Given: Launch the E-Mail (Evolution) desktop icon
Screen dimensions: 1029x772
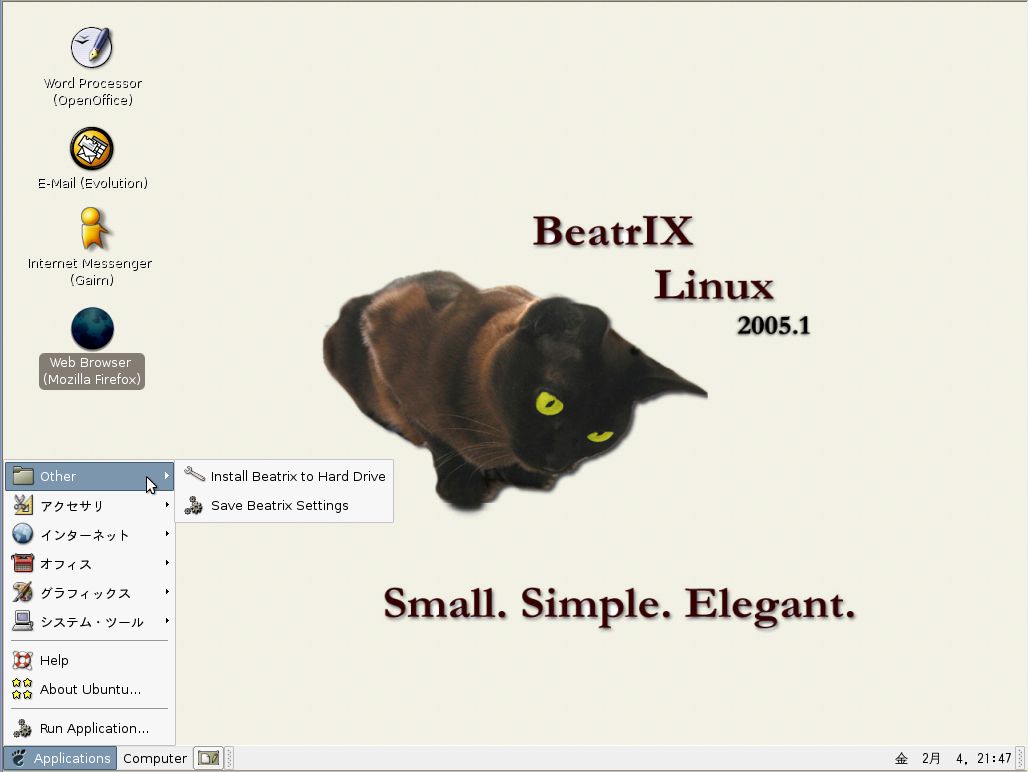Looking at the screenshot, I should pyautogui.click(x=91, y=148).
